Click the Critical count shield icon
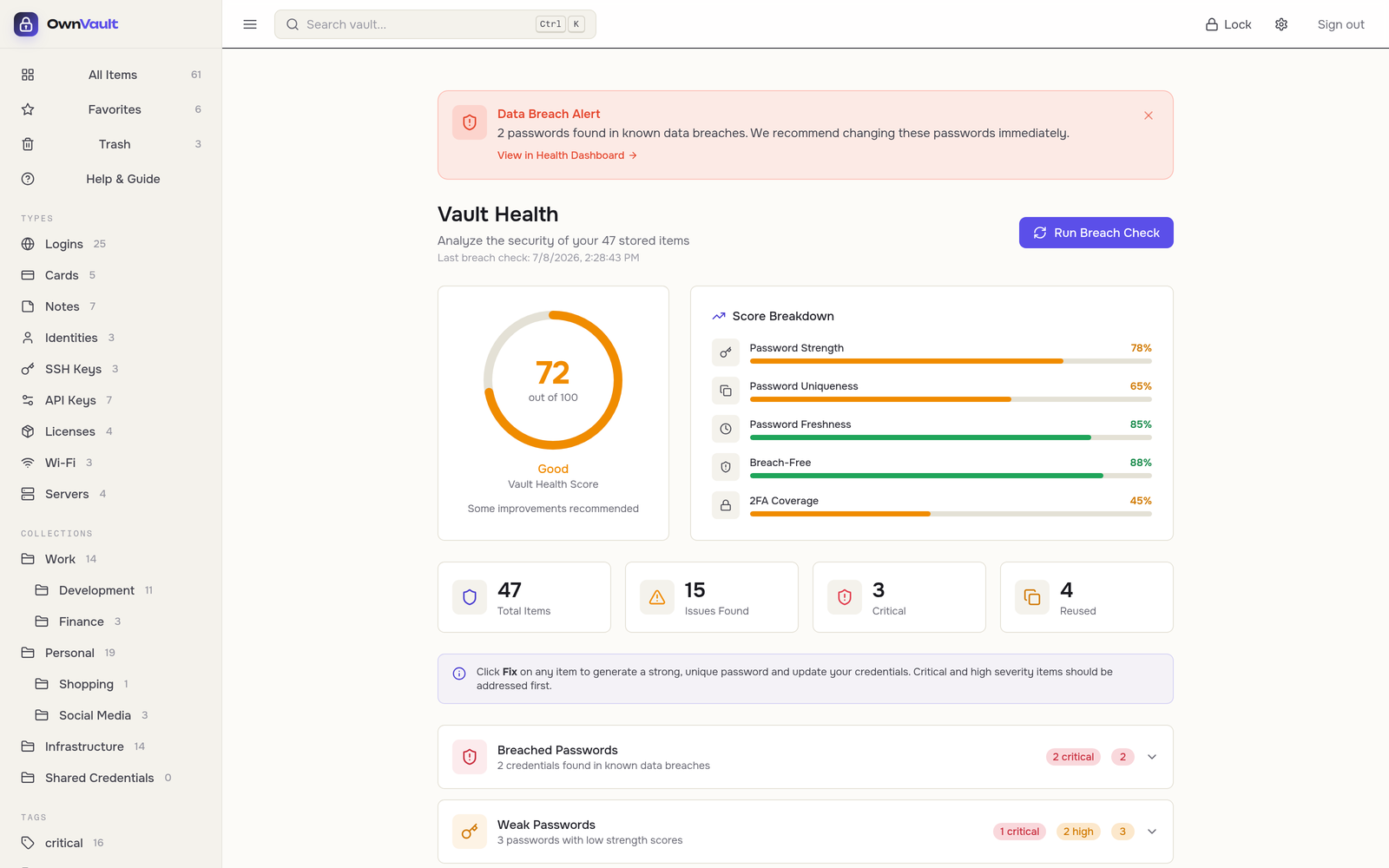This screenshot has height=868, width=1389. 845,597
